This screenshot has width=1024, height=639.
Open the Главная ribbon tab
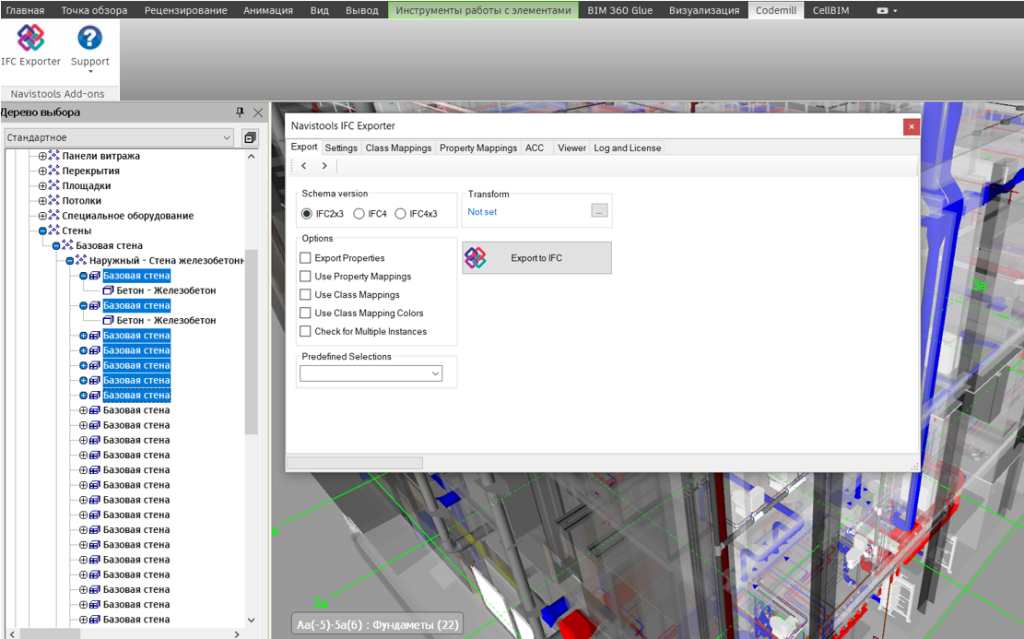pyautogui.click(x=25, y=10)
